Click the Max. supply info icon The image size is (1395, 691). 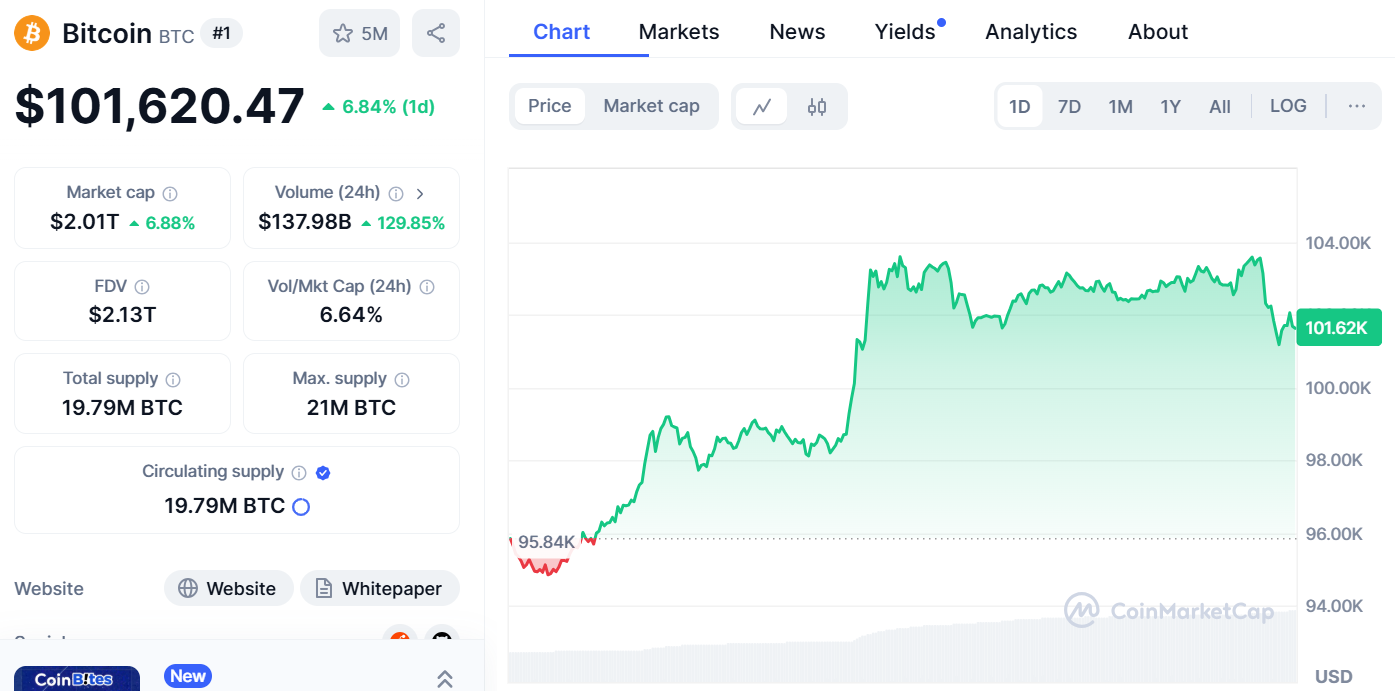tap(402, 379)
